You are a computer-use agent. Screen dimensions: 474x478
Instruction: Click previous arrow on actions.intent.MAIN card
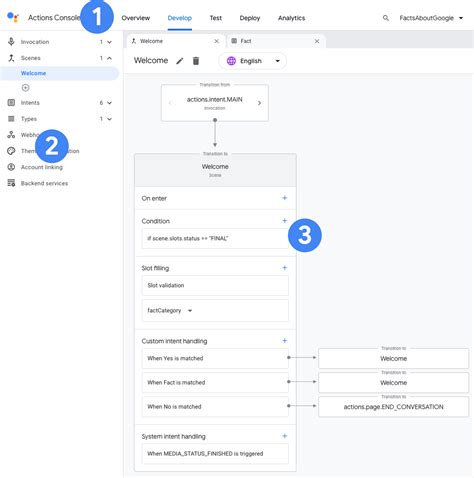170,103
